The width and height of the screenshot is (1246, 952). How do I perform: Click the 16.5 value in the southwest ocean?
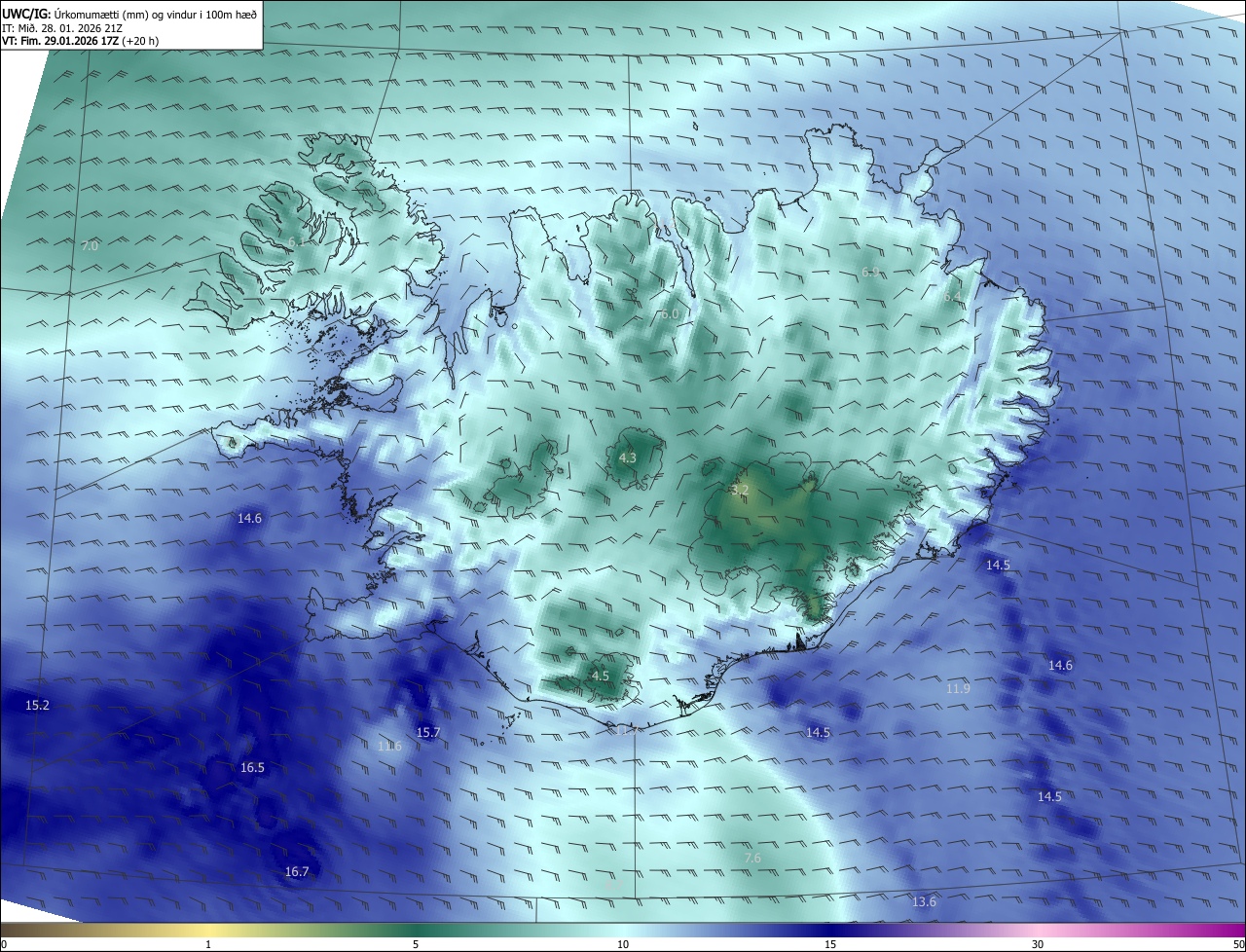(252, 767)
